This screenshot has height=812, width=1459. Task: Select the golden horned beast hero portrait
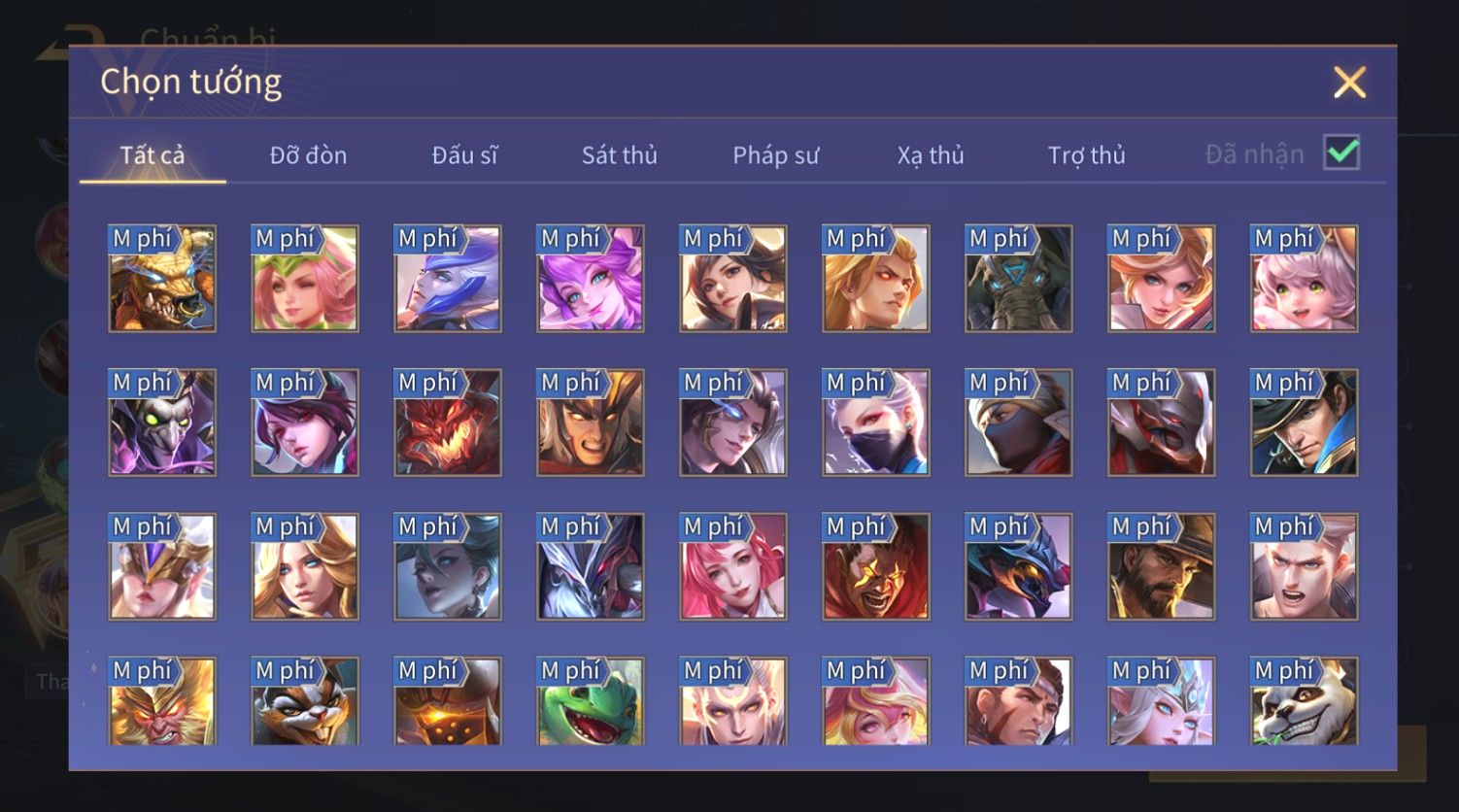162,279
